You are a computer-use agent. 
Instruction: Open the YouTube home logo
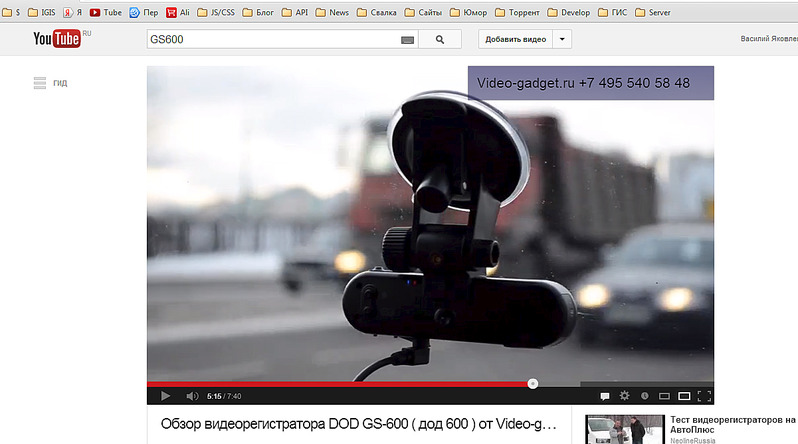point(57,39)
